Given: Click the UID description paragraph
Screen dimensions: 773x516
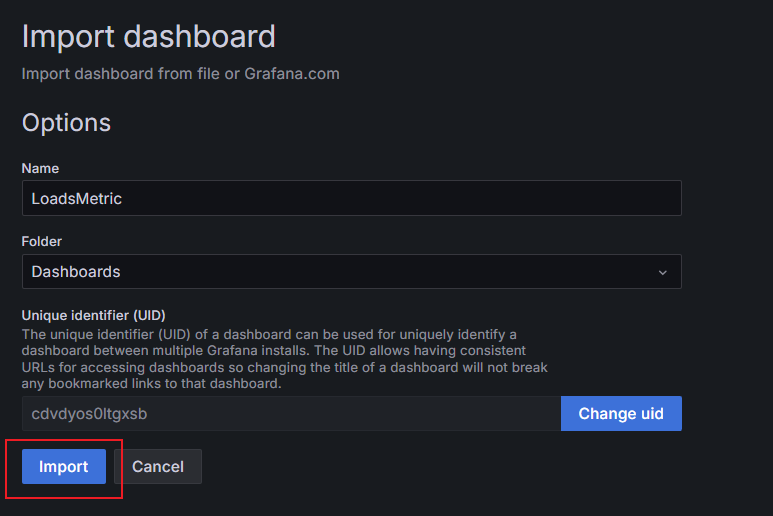Looking at the screenshot, I should click(284, 359).
